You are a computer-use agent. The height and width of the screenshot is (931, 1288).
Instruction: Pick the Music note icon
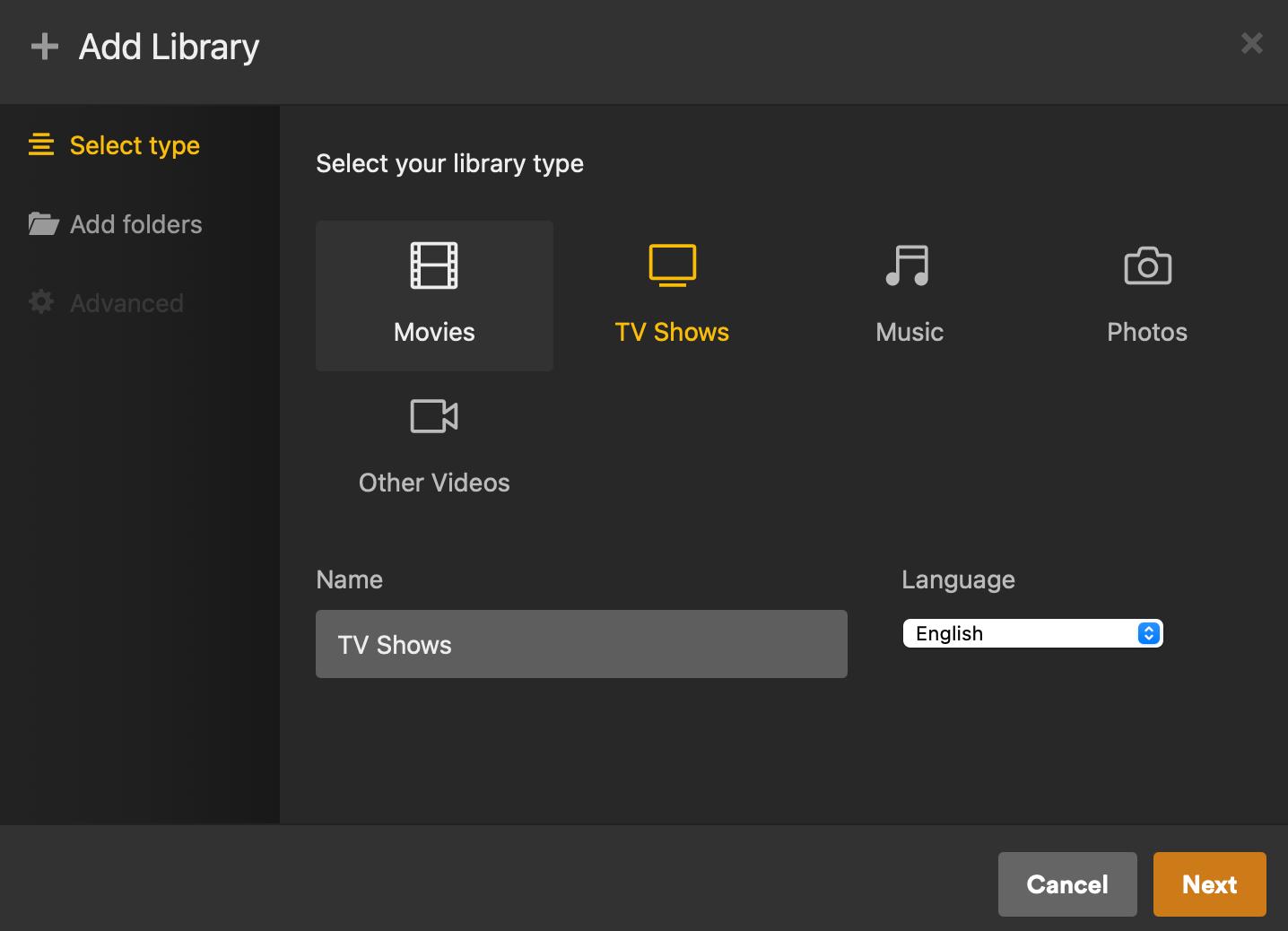click(x=908, y=265)
